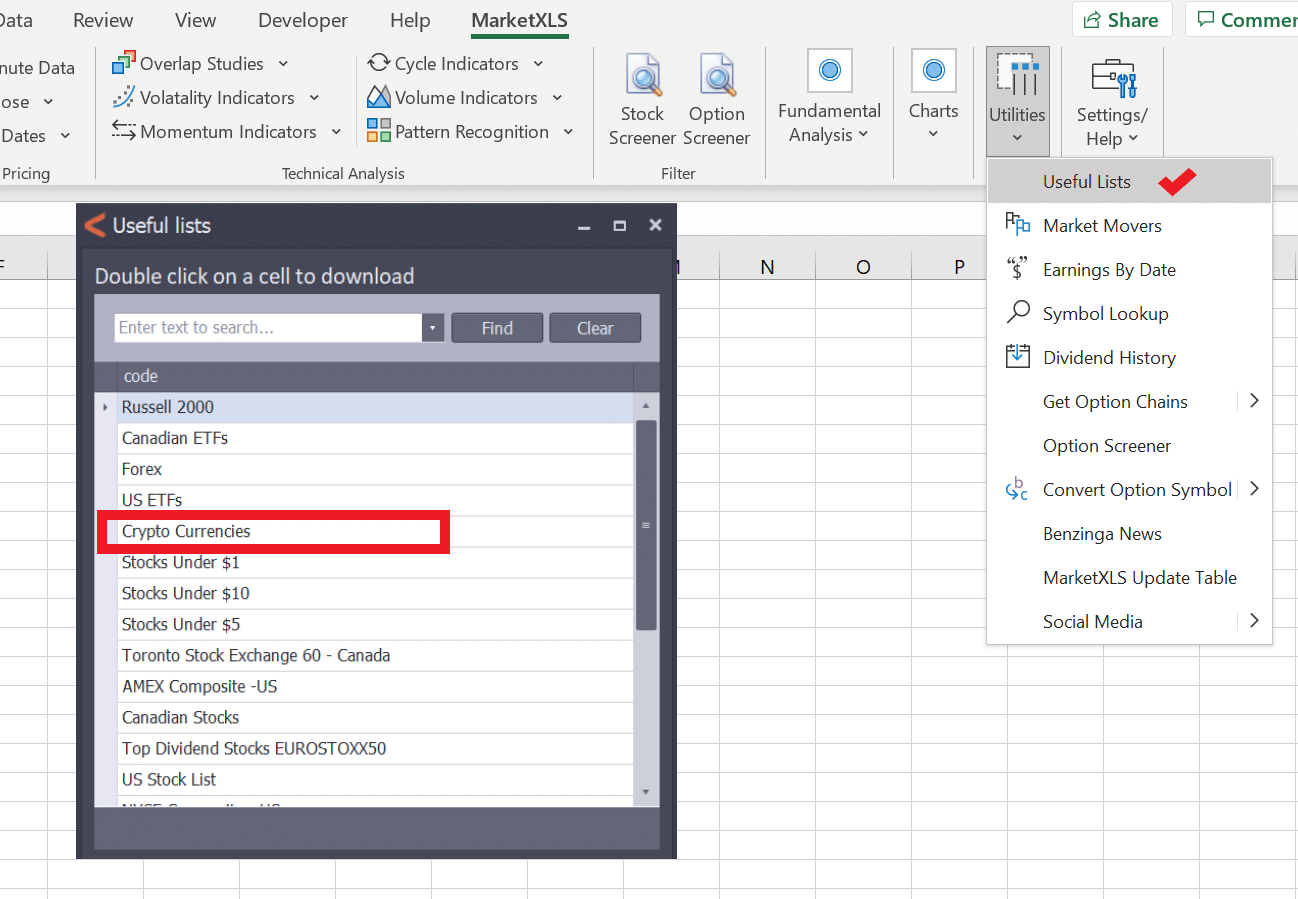Screen dimensions: 1298x899
Task: Select Stocks Under $5 row
Action: point(375,624)
